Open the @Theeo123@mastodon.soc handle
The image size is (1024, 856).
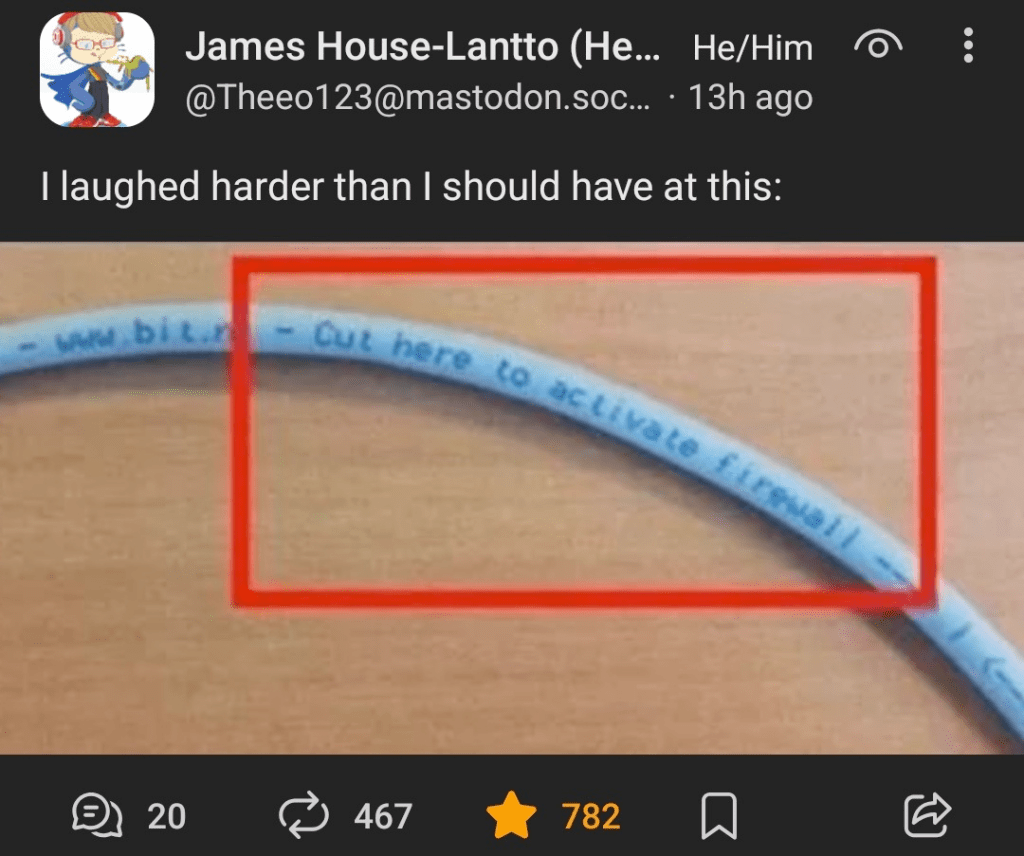pyautogui.click(x=418, y=98)
